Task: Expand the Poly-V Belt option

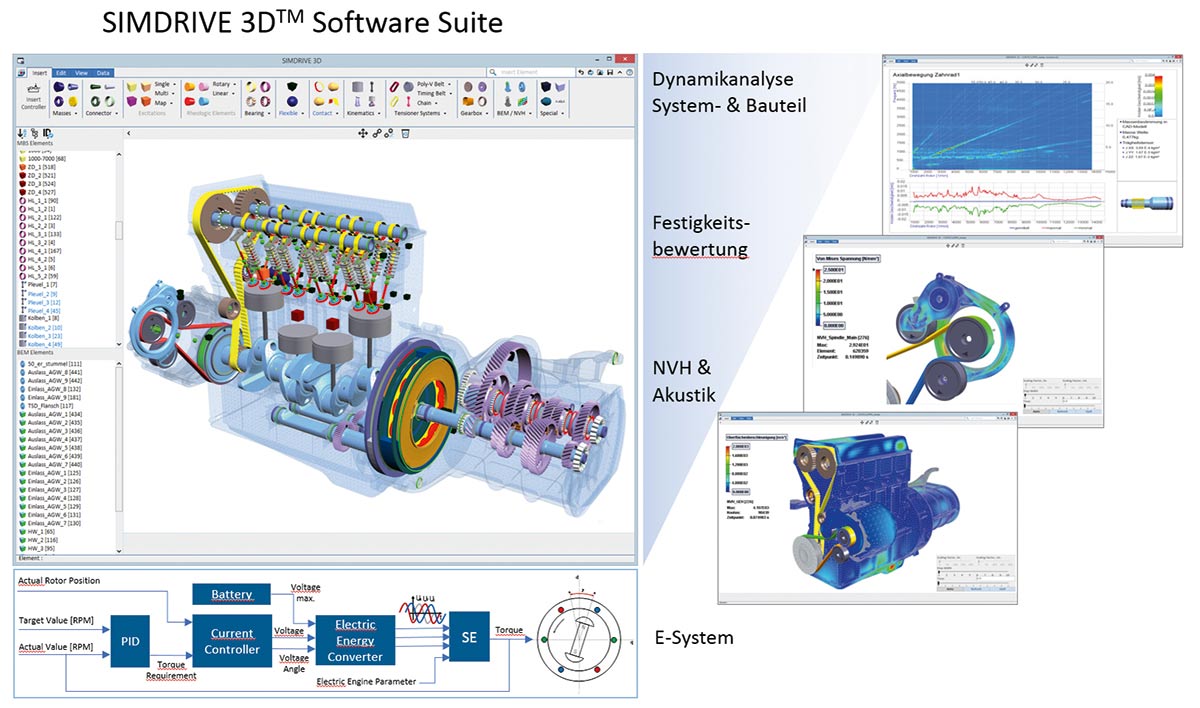Action: (x=433, y=84)
